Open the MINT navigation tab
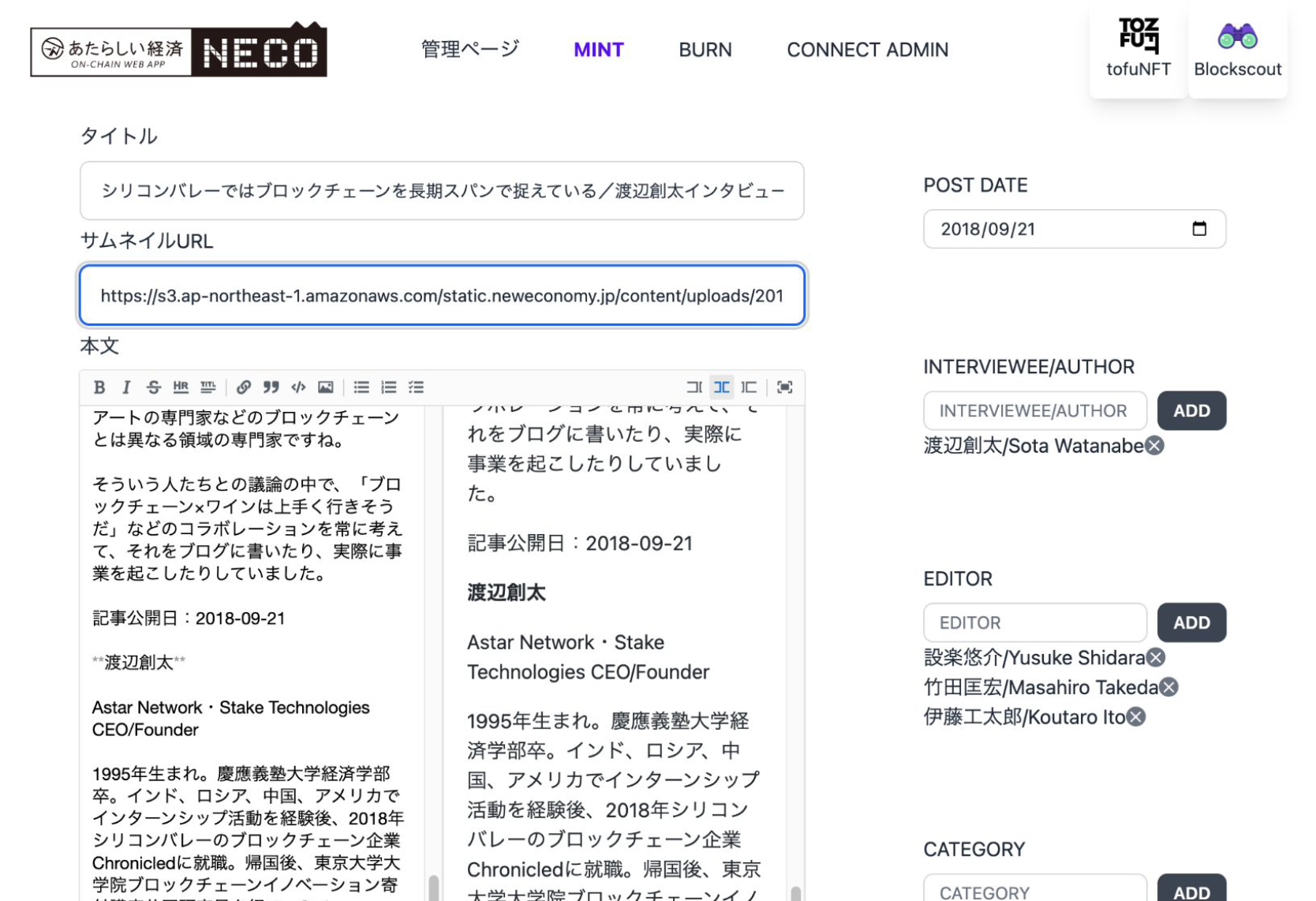 (x=598, y=50)
